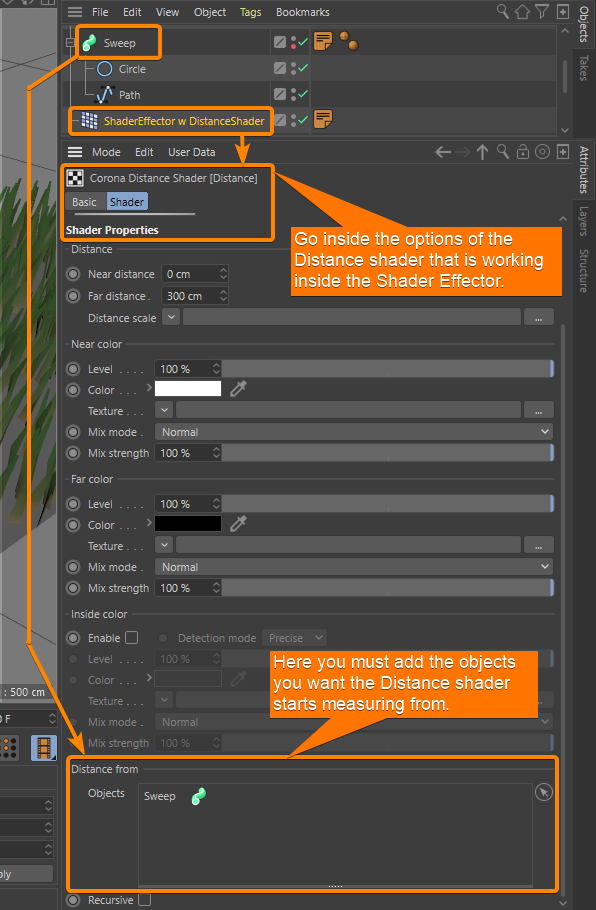596x910 pixels.
Task: Pick near color with the eyedropper
Action: pyautogui.click(x=238, y=389)
